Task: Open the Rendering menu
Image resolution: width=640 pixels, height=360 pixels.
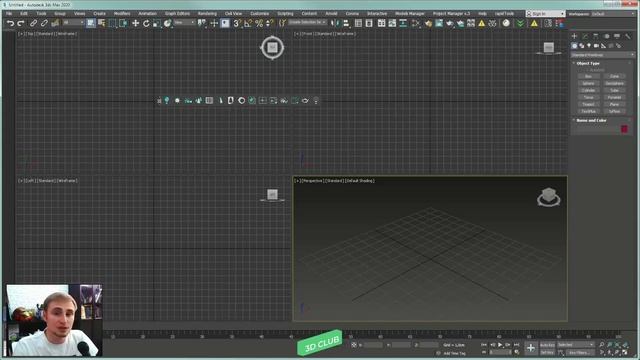Action: click(207, 13)
